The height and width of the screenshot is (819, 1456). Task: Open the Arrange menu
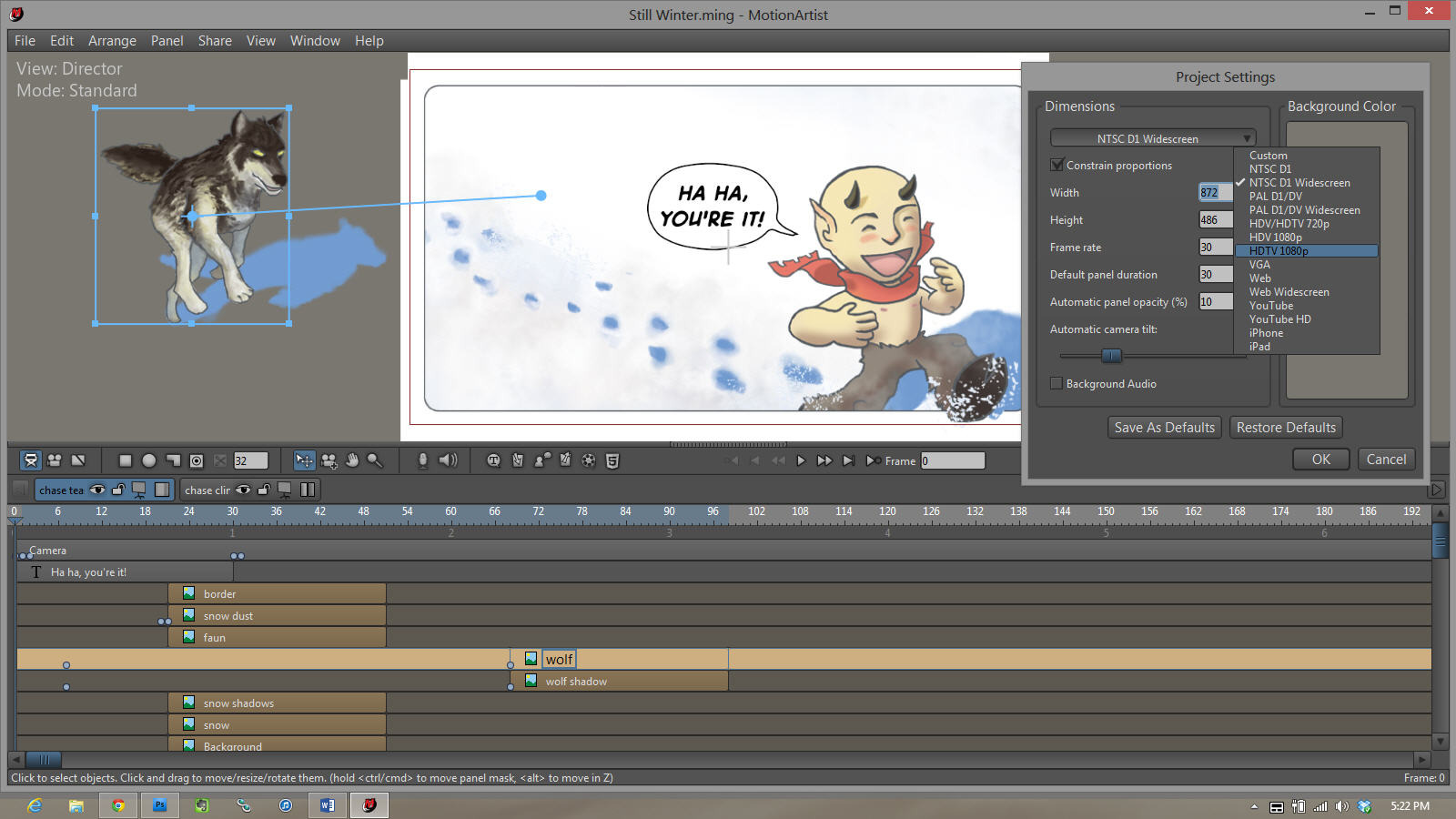(x=112, y=41)
